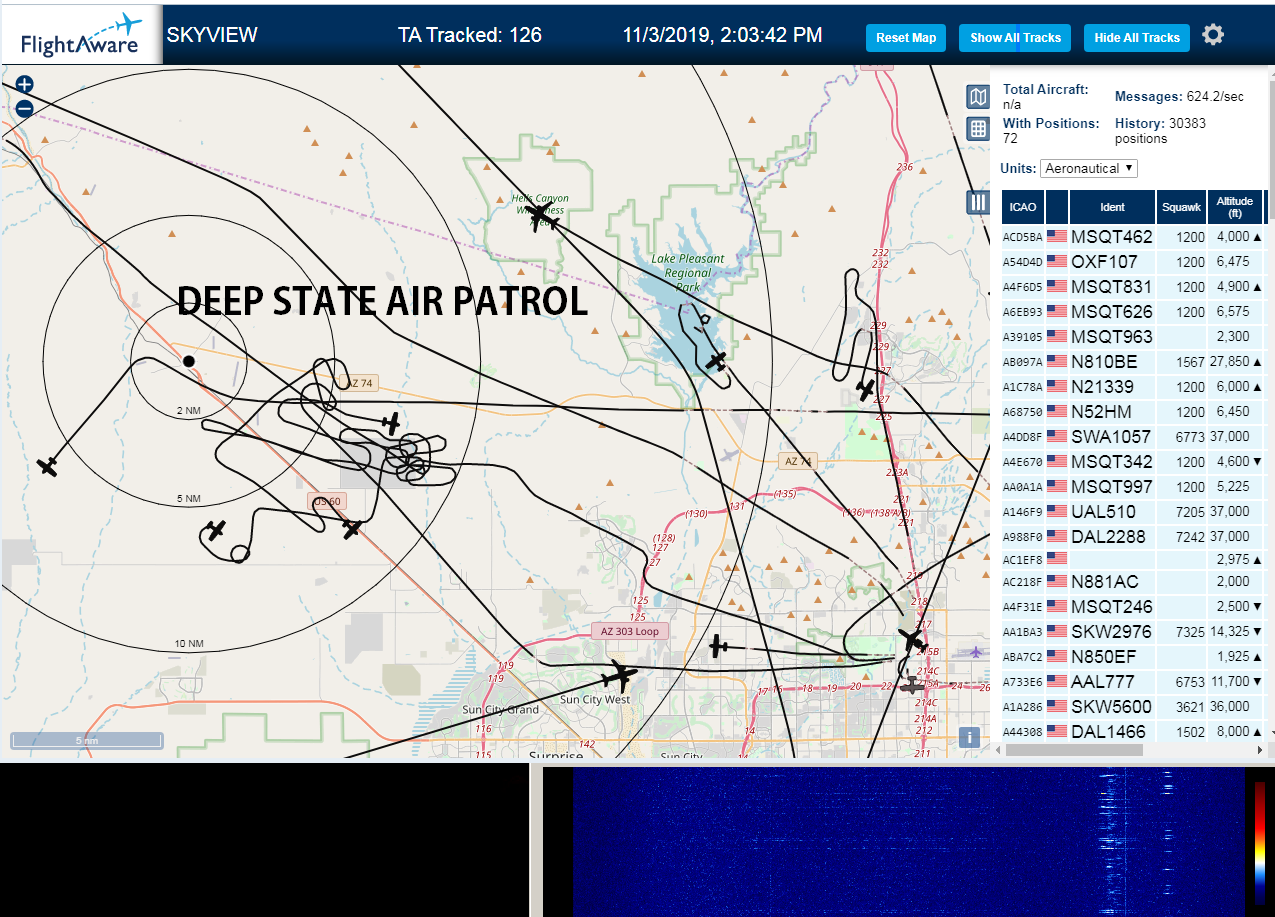
Task: Select the grey aircraft near the AZ 74 east label
Action: pos(728,455)
